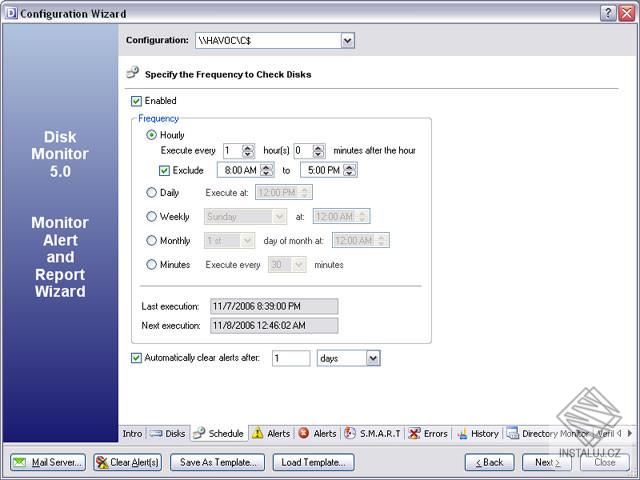Click the minutes after the hour field
This screenshot has height=480, width=640.
[304, 151]
